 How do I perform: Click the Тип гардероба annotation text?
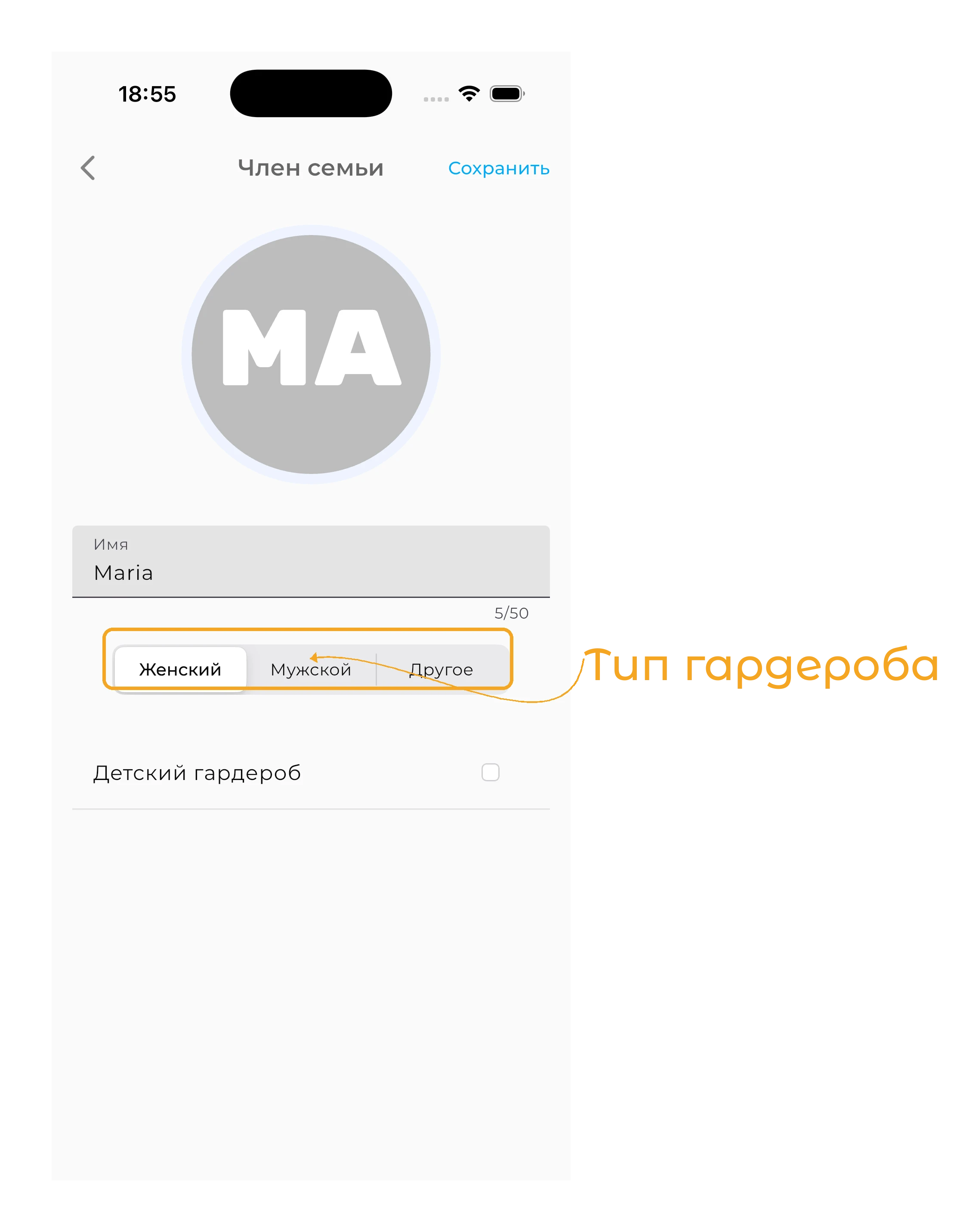click(761, 666)
